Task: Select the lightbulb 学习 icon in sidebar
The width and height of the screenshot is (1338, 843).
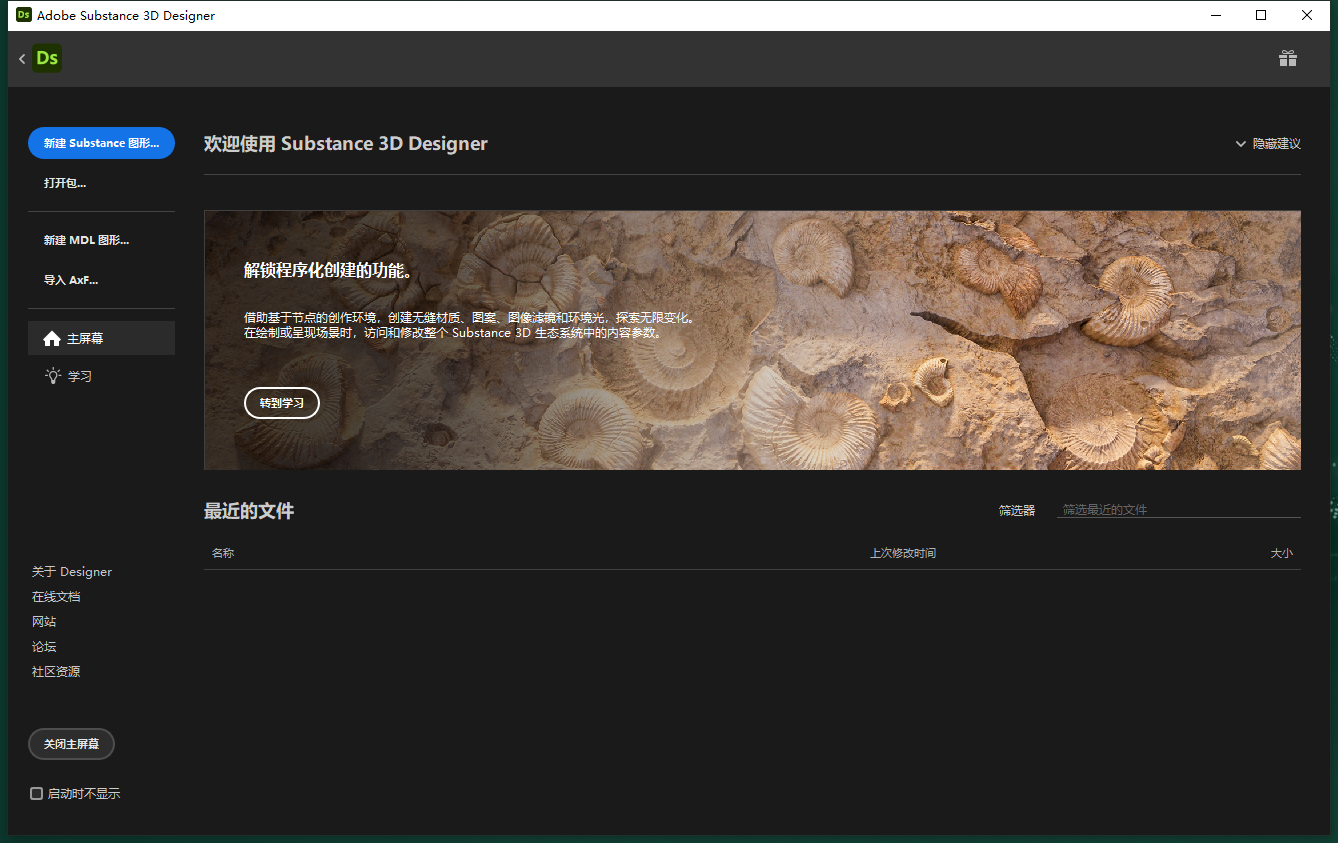Action: [x=52, y=375]
